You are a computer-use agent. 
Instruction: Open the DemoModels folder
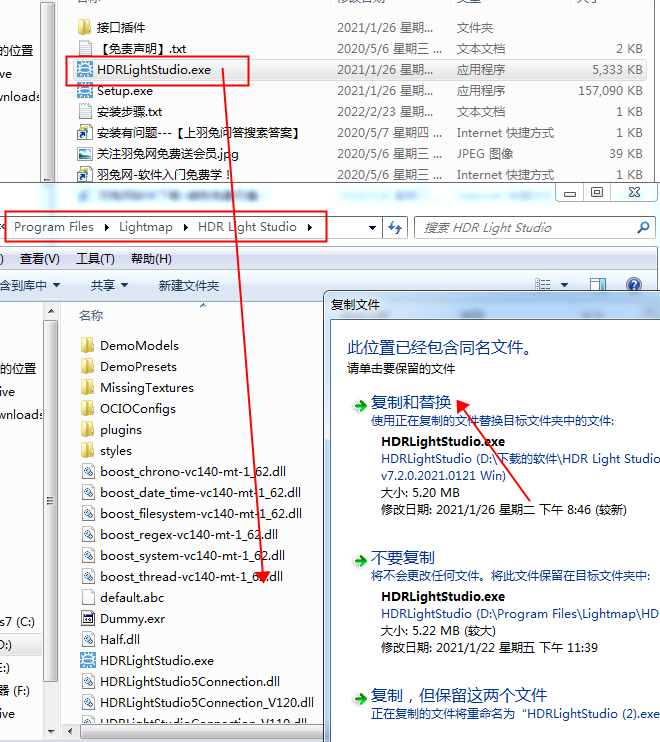click(139, 346)
